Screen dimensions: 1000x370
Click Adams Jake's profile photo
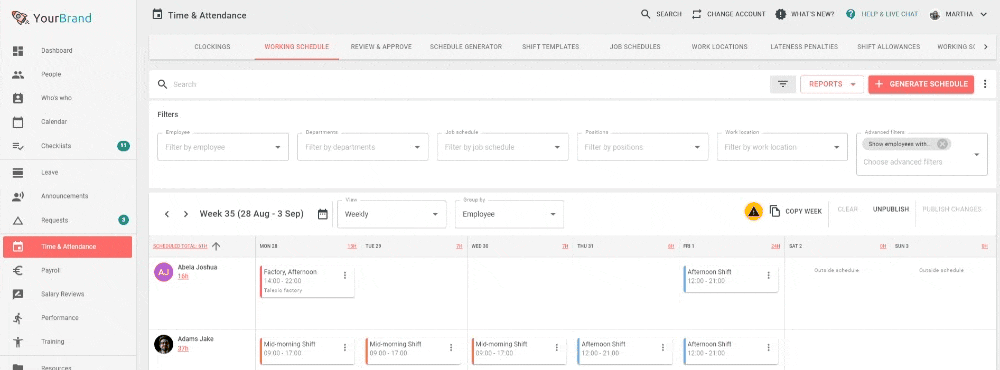pos(163,344)
